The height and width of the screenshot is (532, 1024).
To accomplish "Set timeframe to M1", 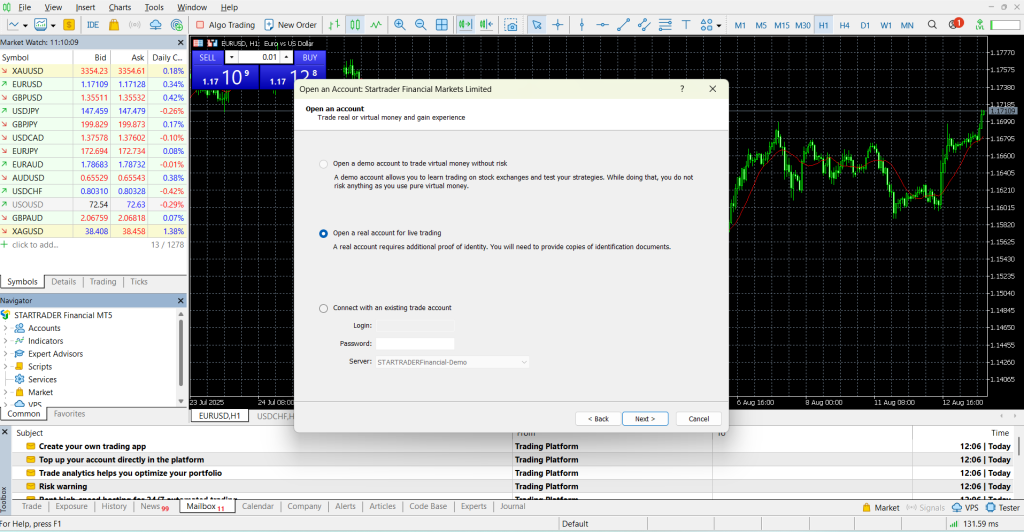I will [740, 25].
